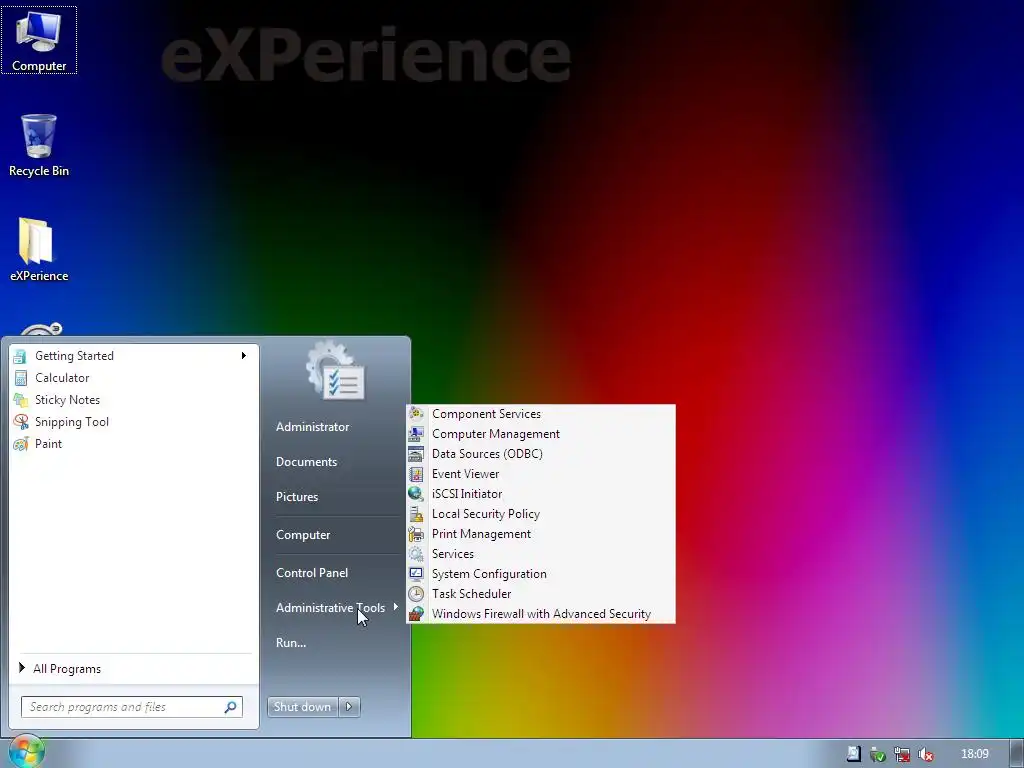Open the Computer desktop icon
This screenshot has height=768, width=1024.
point(39,40)
